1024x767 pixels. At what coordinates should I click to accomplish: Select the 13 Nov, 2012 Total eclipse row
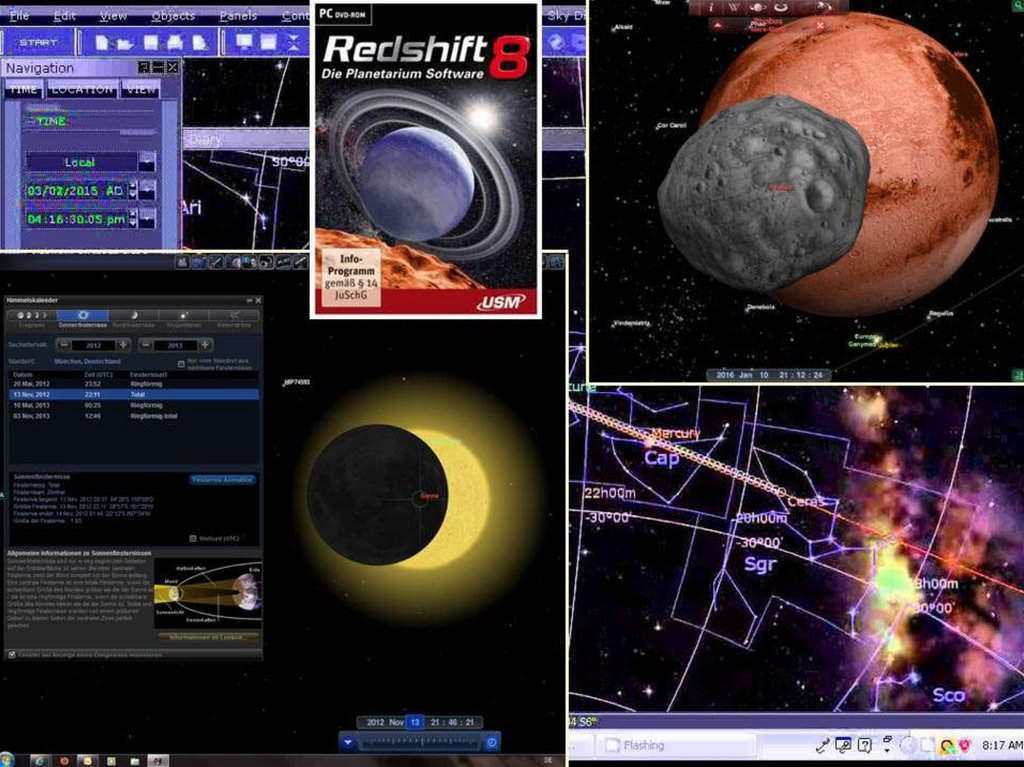coord(134,395)
